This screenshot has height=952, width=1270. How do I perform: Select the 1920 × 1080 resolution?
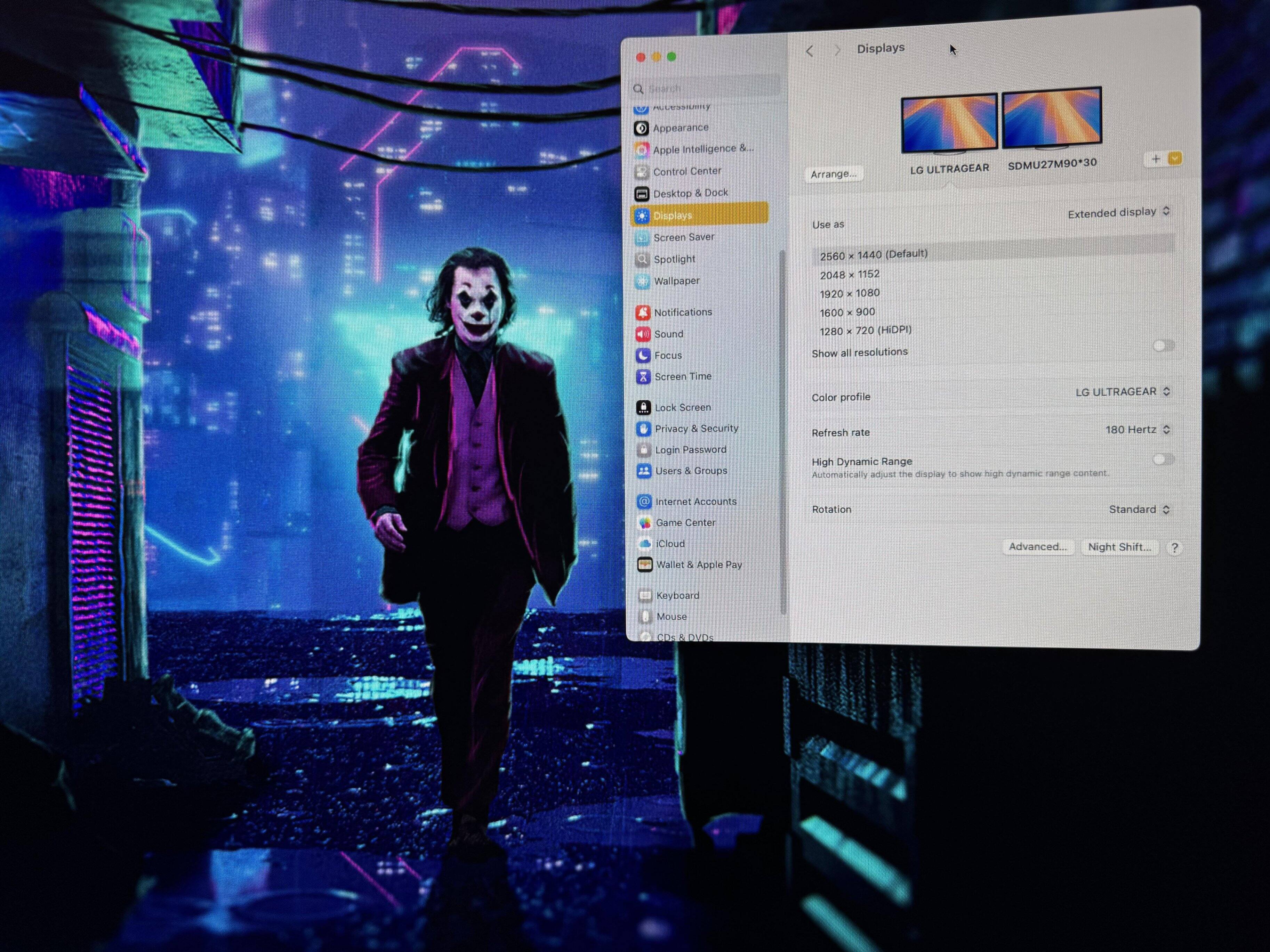click(850, 294)
